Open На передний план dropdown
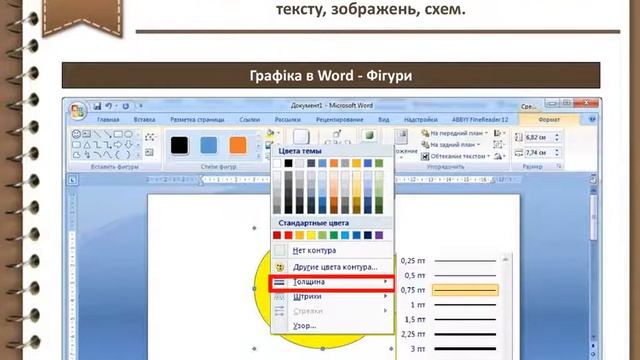 tap(455, 133)
